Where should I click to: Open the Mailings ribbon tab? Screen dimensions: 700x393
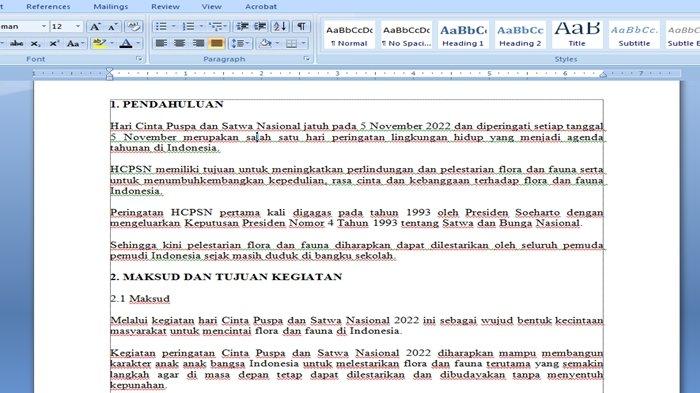[x=111, y=7]
